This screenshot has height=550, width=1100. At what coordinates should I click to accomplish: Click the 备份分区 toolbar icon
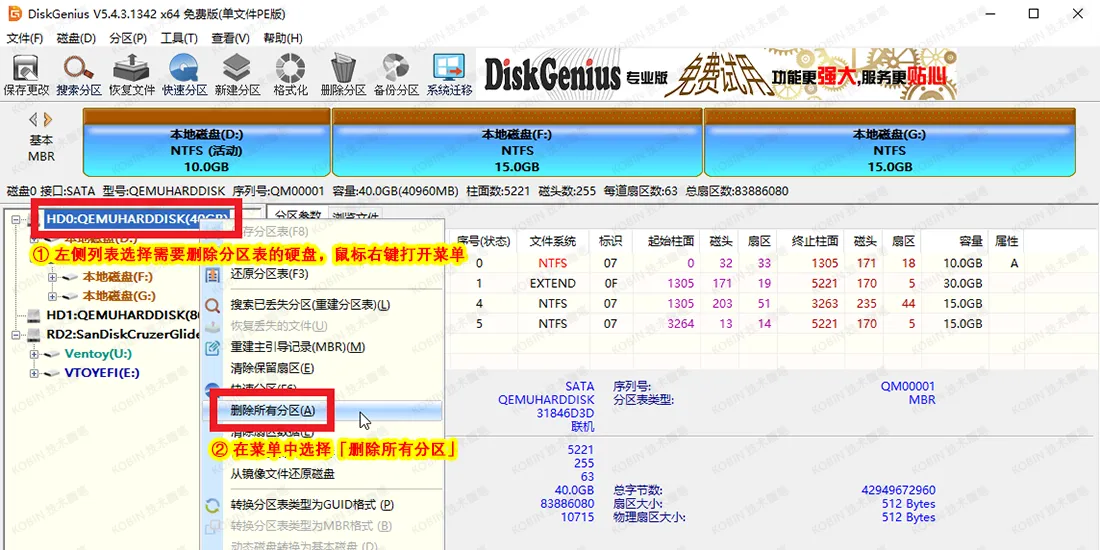tap(396, 68)
